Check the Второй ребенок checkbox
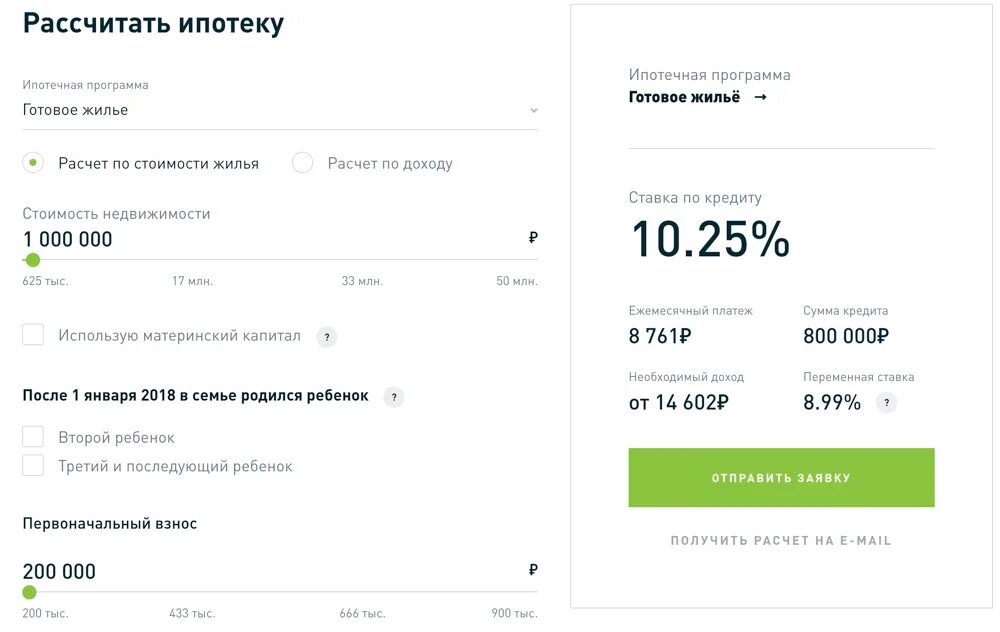Image resolution: width=1000 pixels, height=632 pixels. (x=33, y=437)
